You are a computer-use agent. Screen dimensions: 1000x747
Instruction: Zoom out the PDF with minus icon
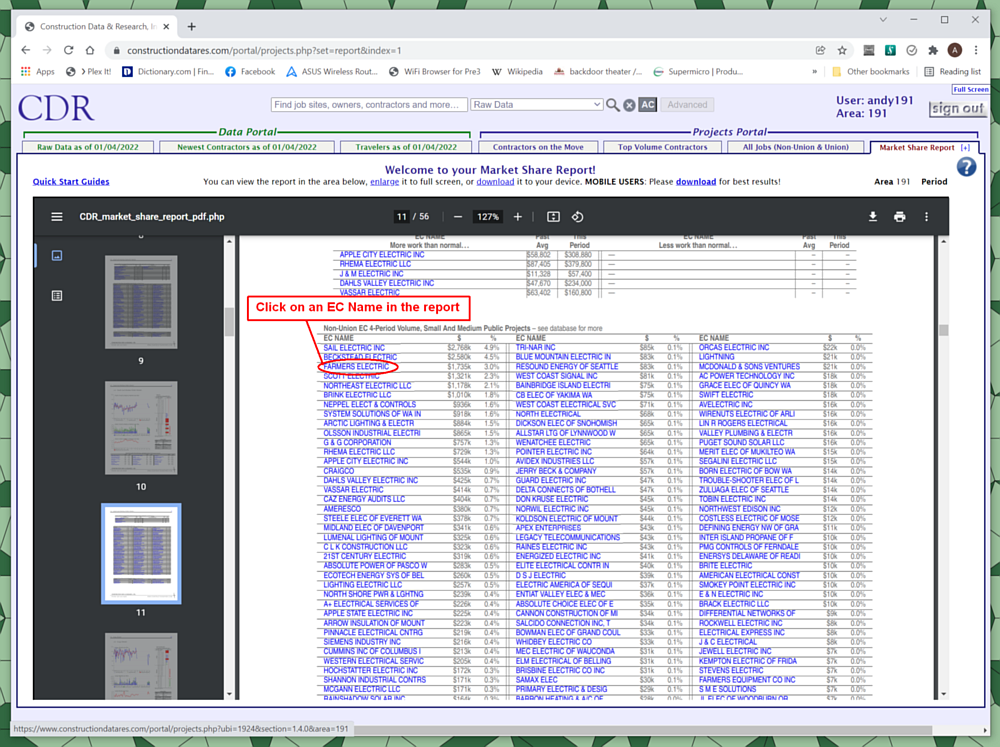pyautogui.click(x=458, y=217)
